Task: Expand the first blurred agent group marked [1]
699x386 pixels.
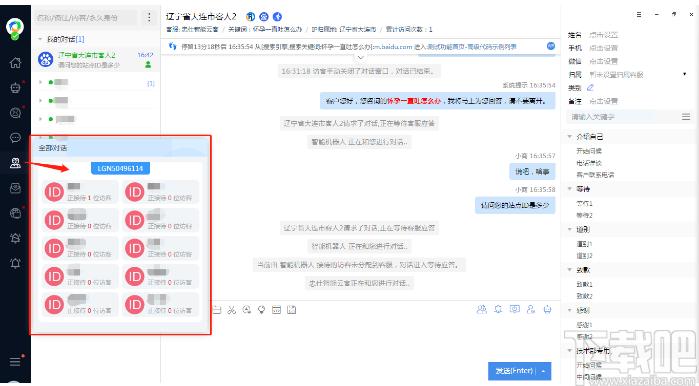Action: 41,82
